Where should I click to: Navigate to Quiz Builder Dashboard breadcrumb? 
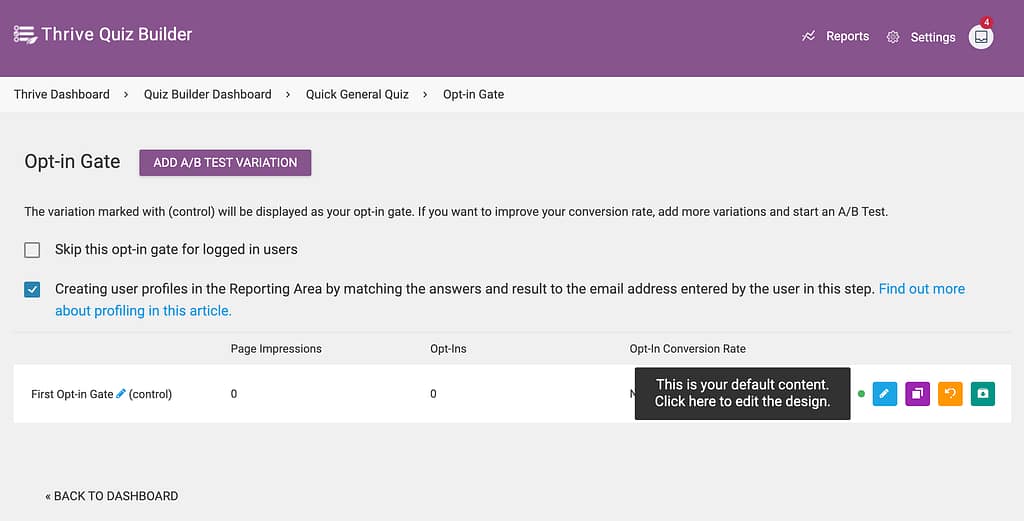(x=208, y=94)
